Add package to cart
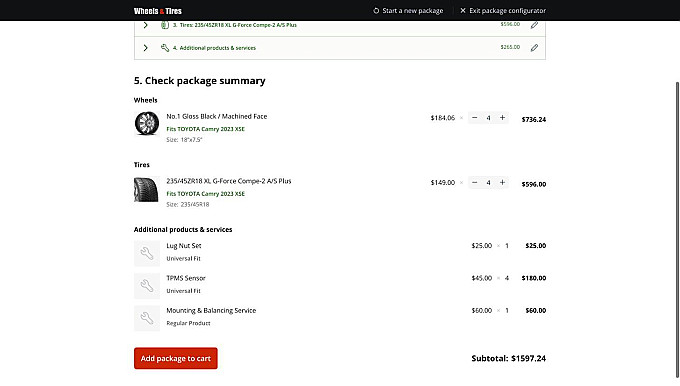 click(x=176, y=358)
